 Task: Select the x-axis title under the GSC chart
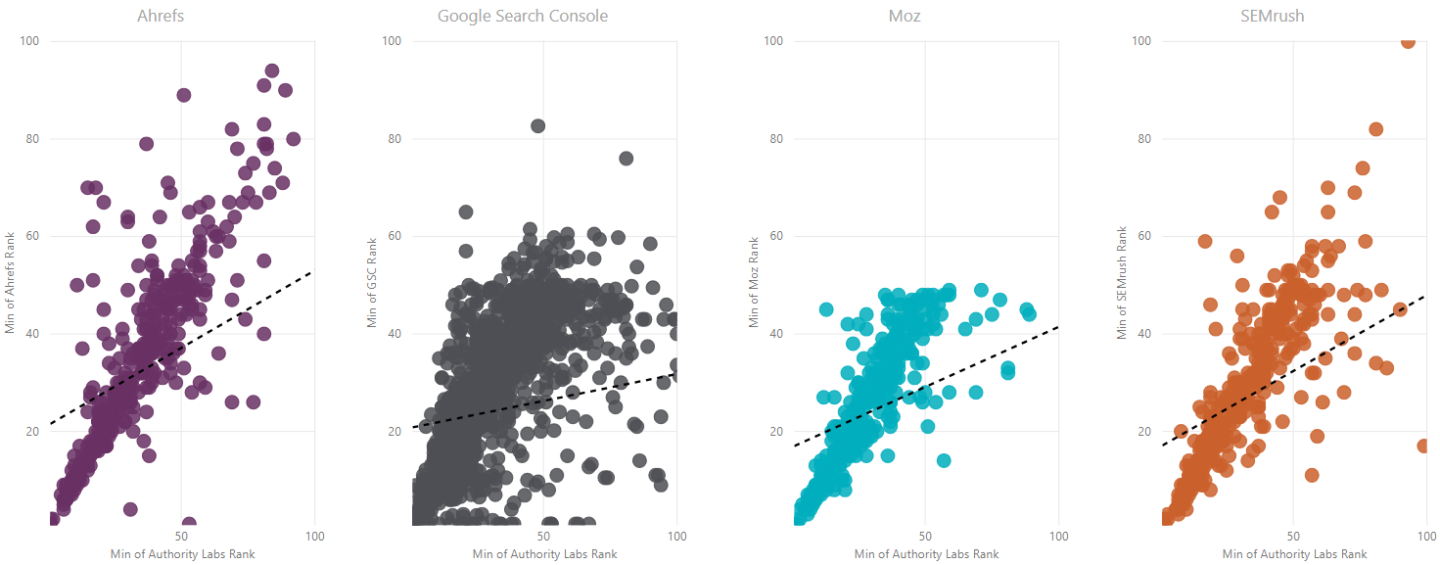(544, 554)
